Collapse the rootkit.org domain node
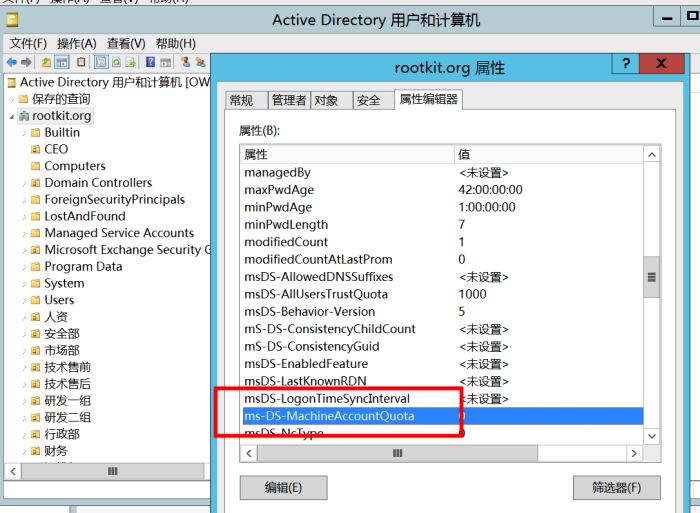The width and height of the screenshot is (700, 513). click(12, 117)
